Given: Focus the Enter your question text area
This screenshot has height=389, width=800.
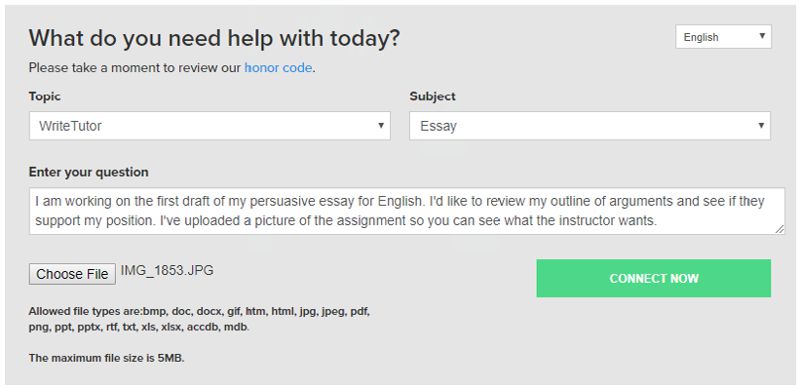Looking at the screenshot, I should (x=407, y=211).
